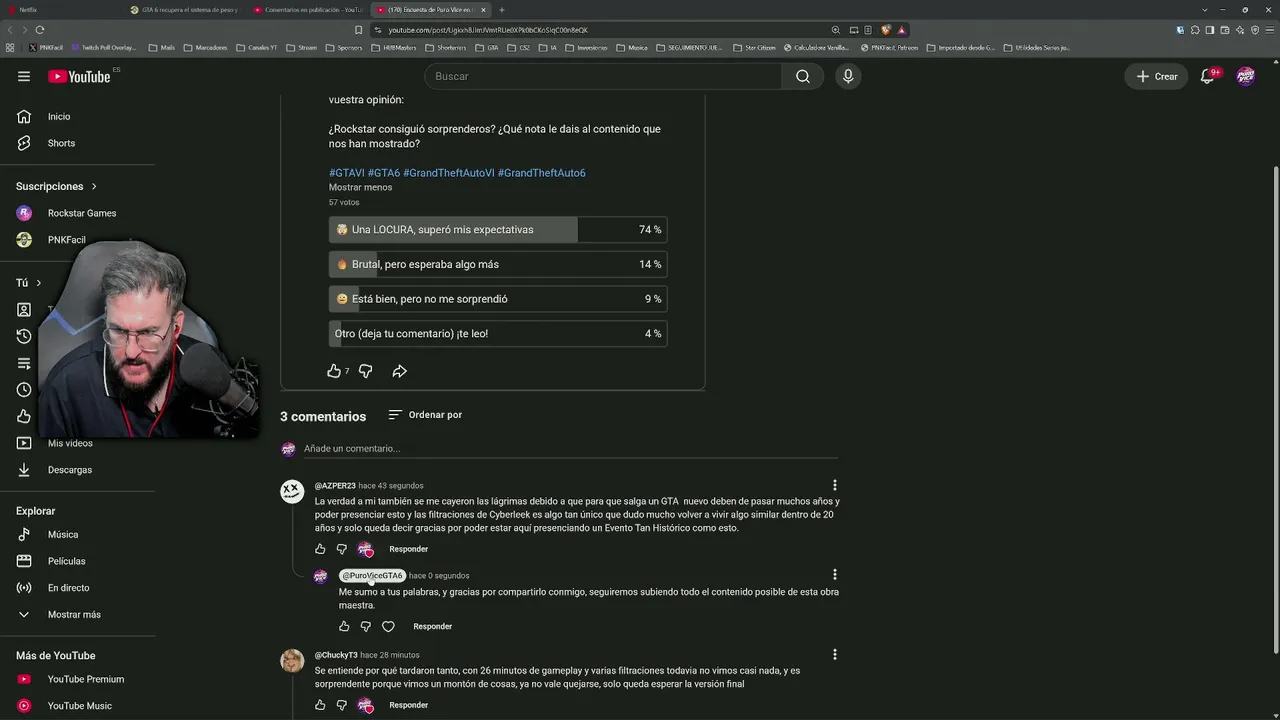Open the #GrandTheftAuto6 hashtag link
This screenshot has height=720, width=1280.
tap(542, 173)
